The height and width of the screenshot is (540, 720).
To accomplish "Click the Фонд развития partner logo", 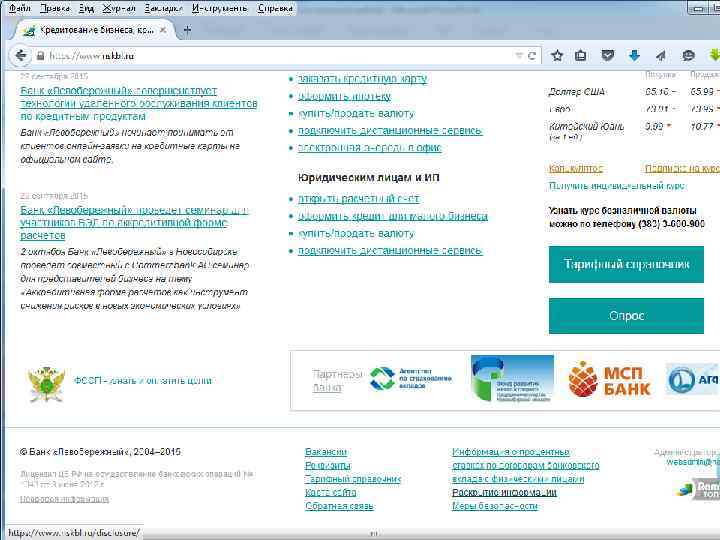I will click(x=512, y=379).
